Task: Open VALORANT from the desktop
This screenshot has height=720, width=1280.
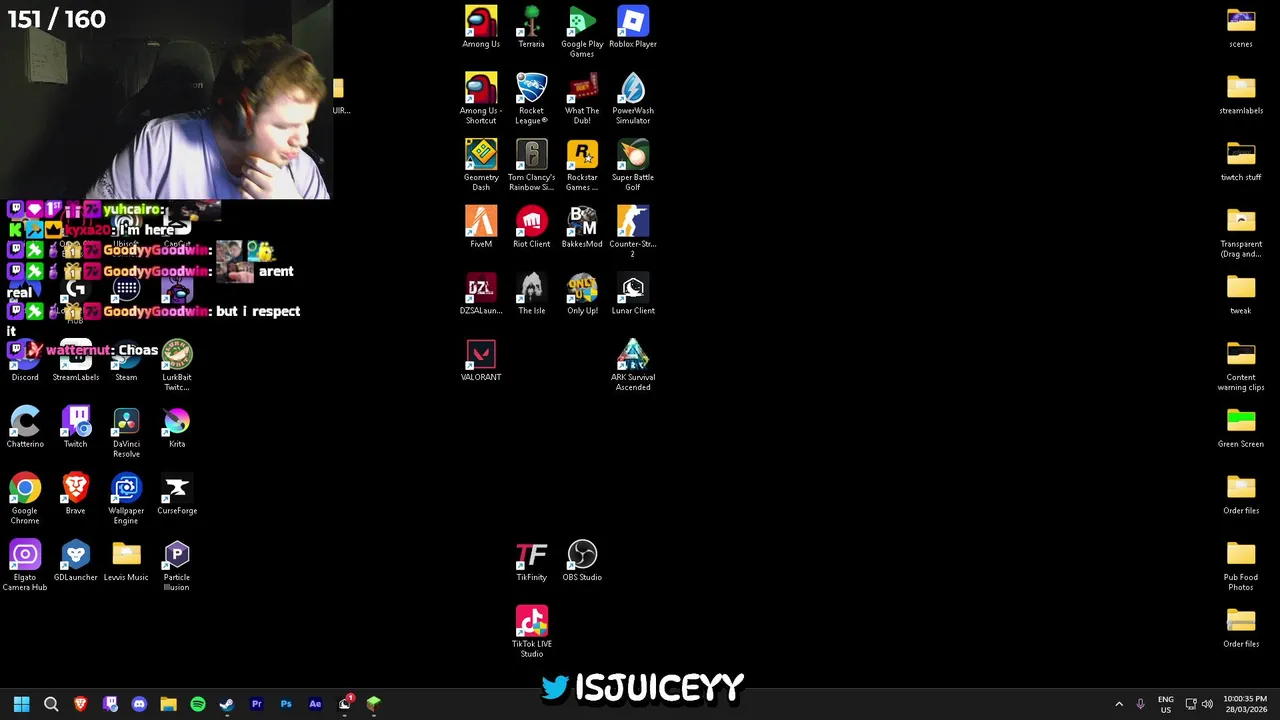Action: pos(481,361)
